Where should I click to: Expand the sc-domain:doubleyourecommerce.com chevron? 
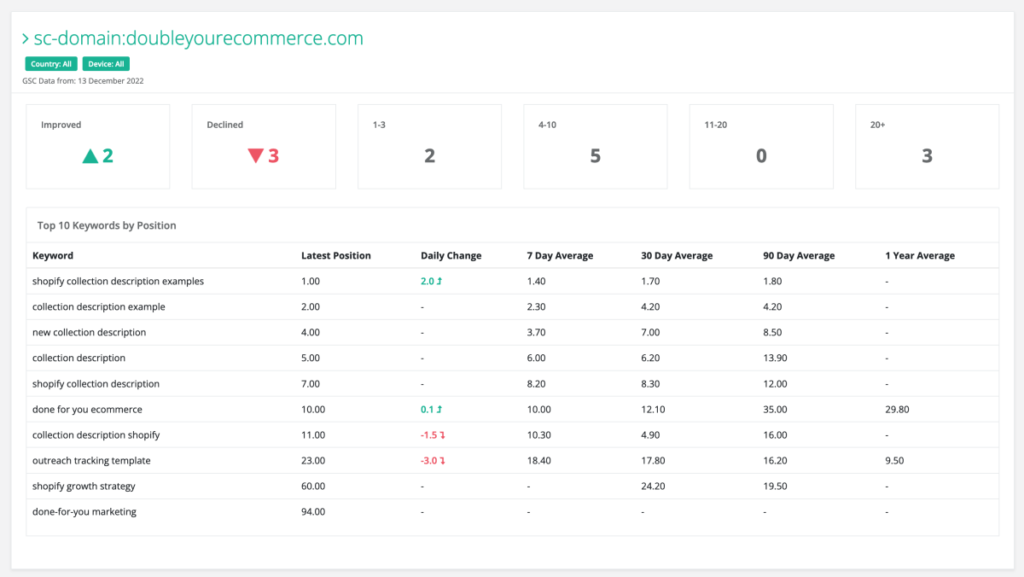(25, 39)
